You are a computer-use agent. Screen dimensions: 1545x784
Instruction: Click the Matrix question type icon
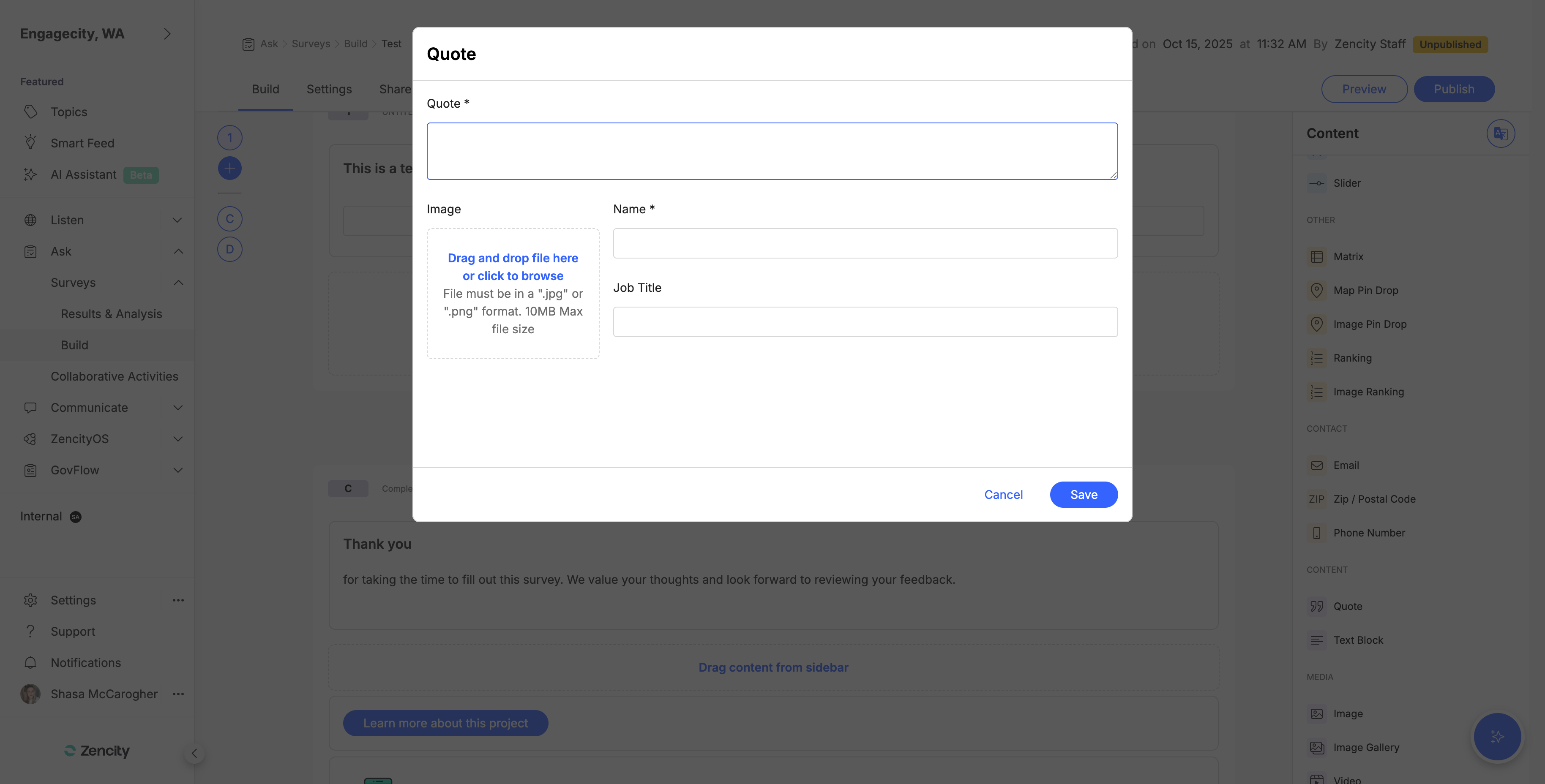[1316, 256]
